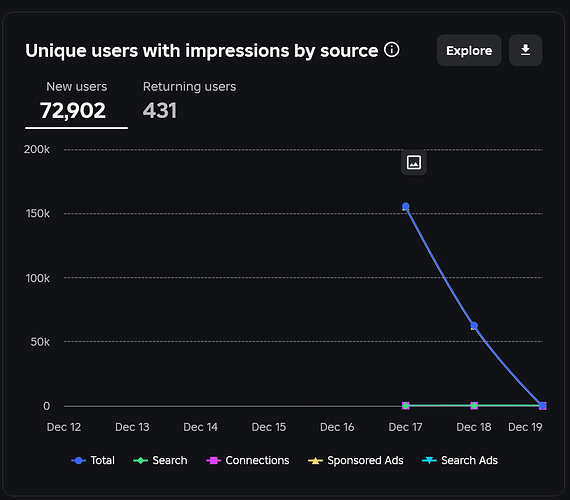
Task: Click the info icon beside the chart title
Action: 392,49
